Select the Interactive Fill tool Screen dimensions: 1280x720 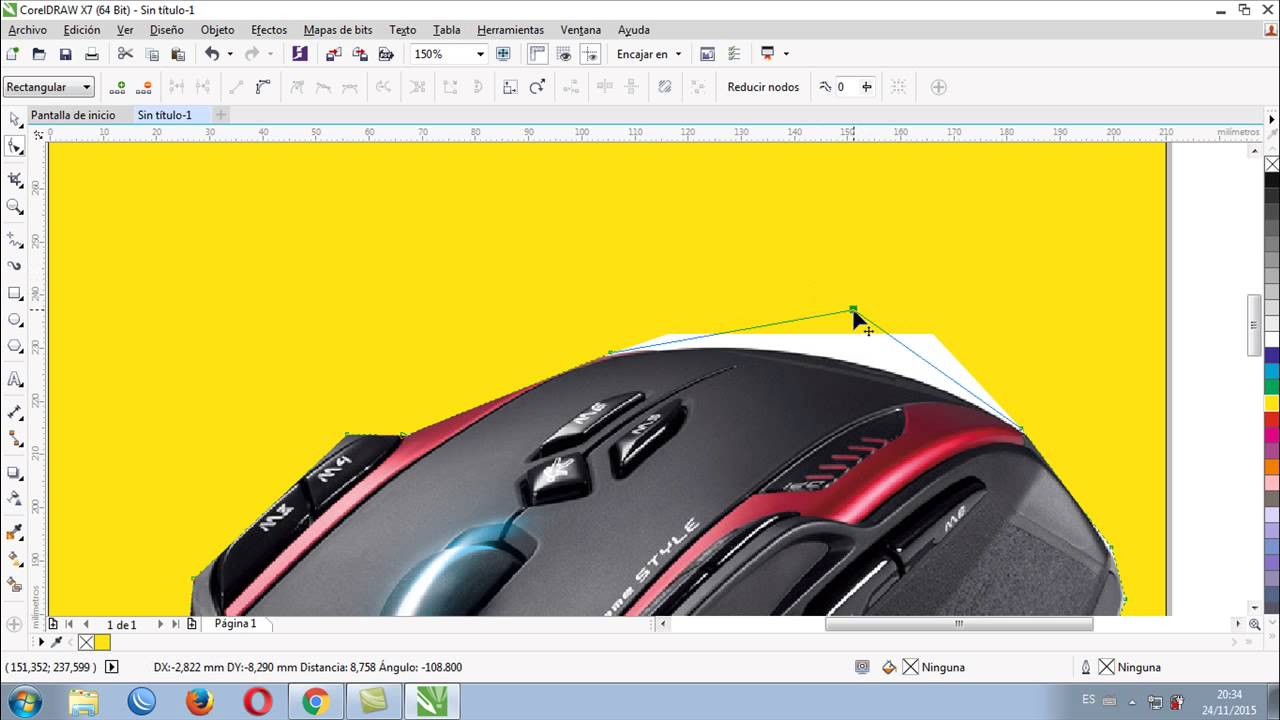[x=14, y=558]
